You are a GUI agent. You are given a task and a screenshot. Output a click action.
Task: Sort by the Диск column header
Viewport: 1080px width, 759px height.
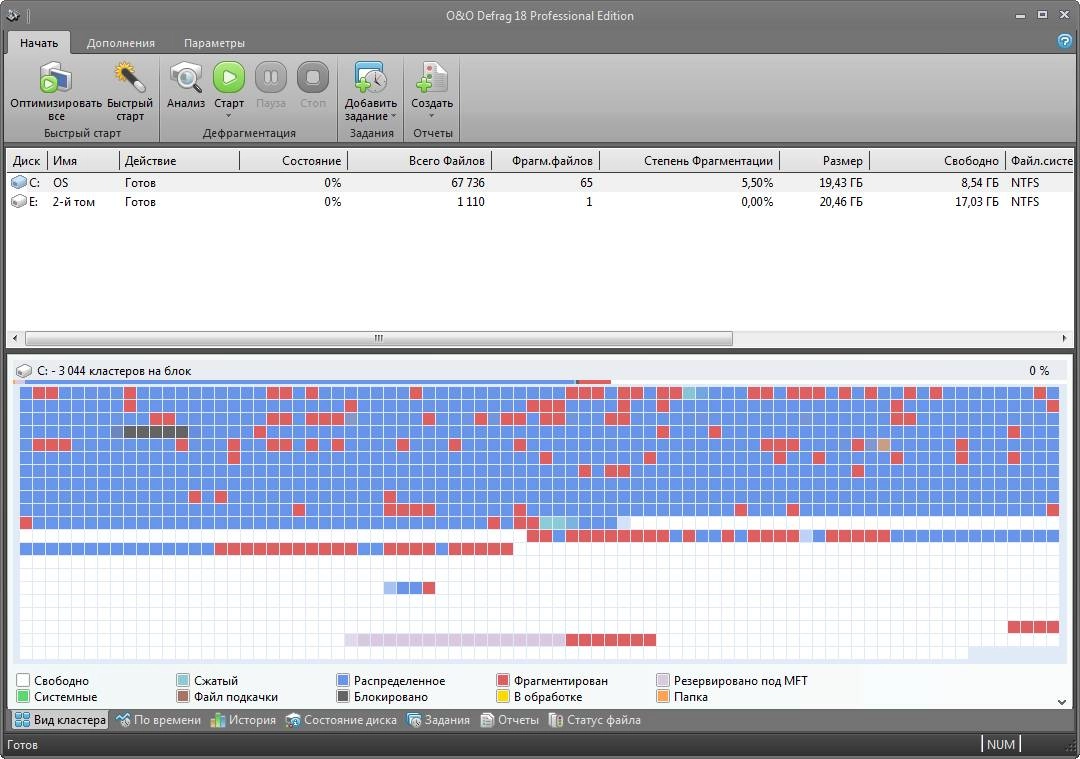point(26,160)
